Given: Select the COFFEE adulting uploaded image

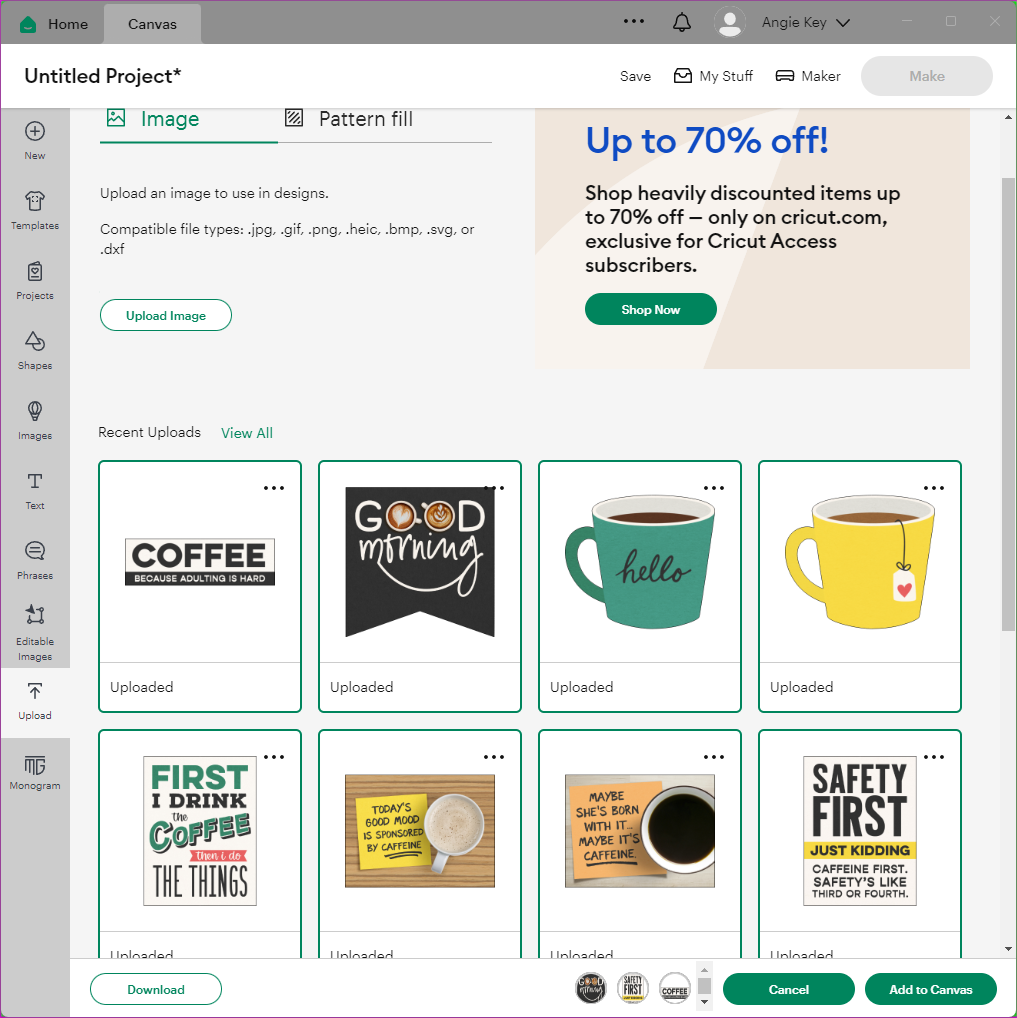Looking at the screenshot, I should [x=200, y=562].
